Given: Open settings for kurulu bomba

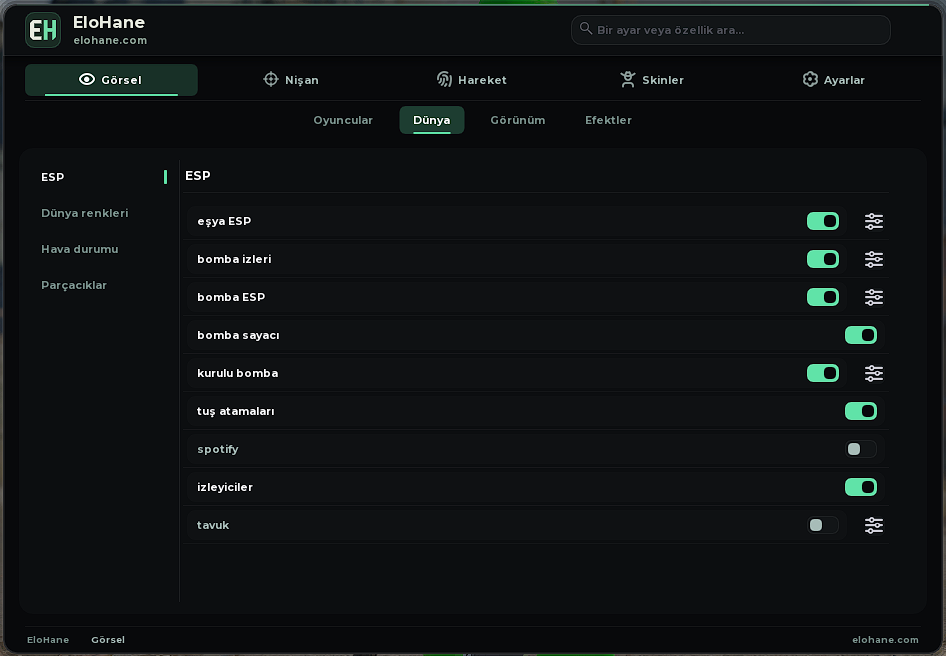Looking at the screenshot, I should pos(874,374).
